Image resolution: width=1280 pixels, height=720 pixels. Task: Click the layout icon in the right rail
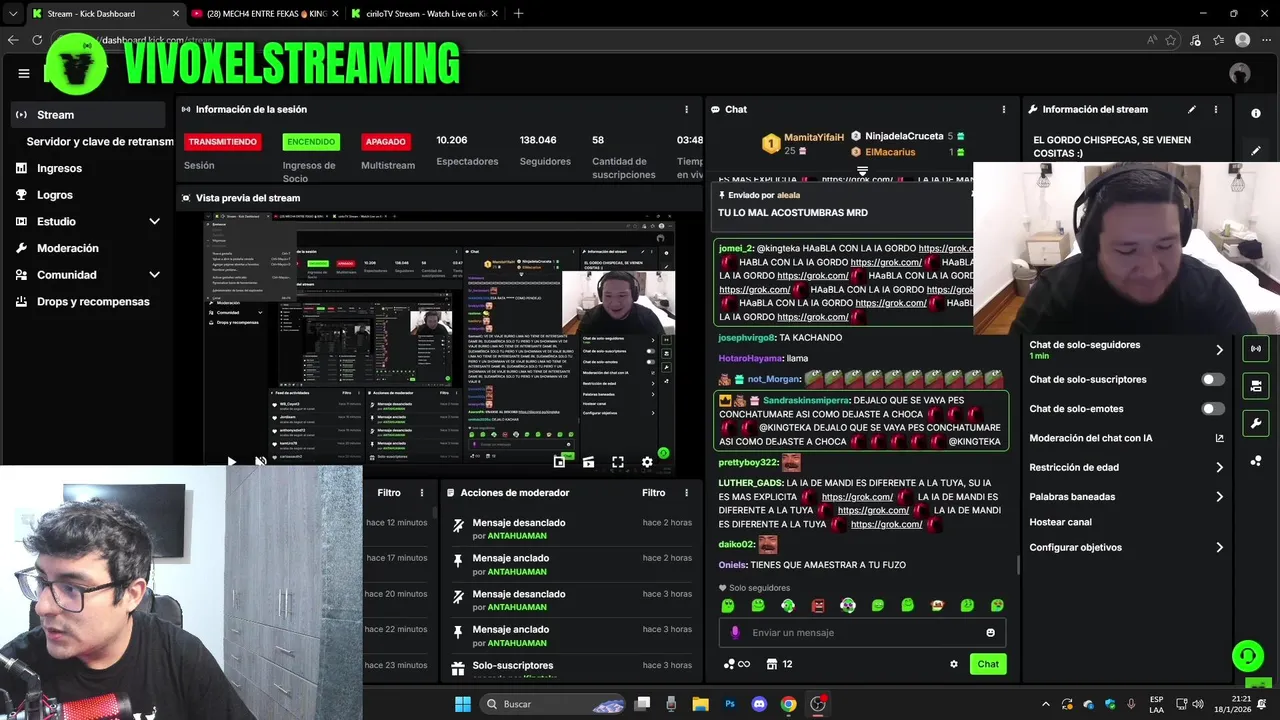point(1256,385)
